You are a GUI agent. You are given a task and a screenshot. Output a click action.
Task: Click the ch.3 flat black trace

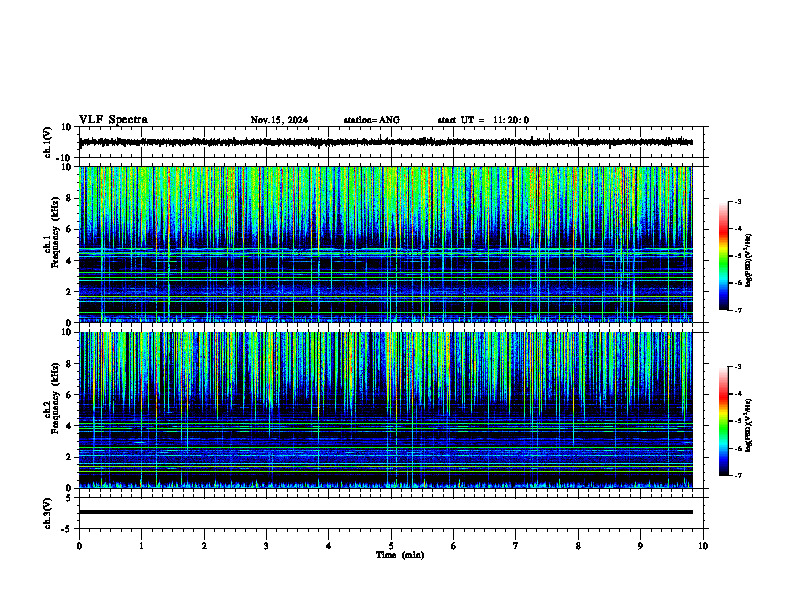click(385, 512)
